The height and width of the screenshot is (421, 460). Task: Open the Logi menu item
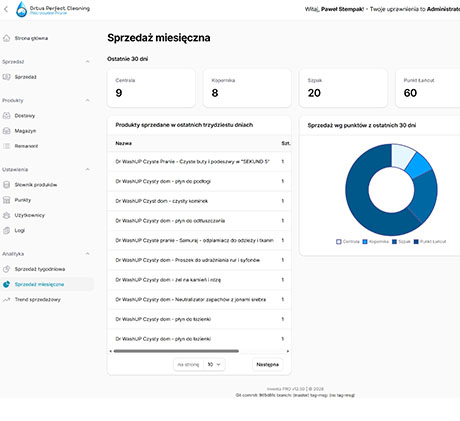(47, 230)
